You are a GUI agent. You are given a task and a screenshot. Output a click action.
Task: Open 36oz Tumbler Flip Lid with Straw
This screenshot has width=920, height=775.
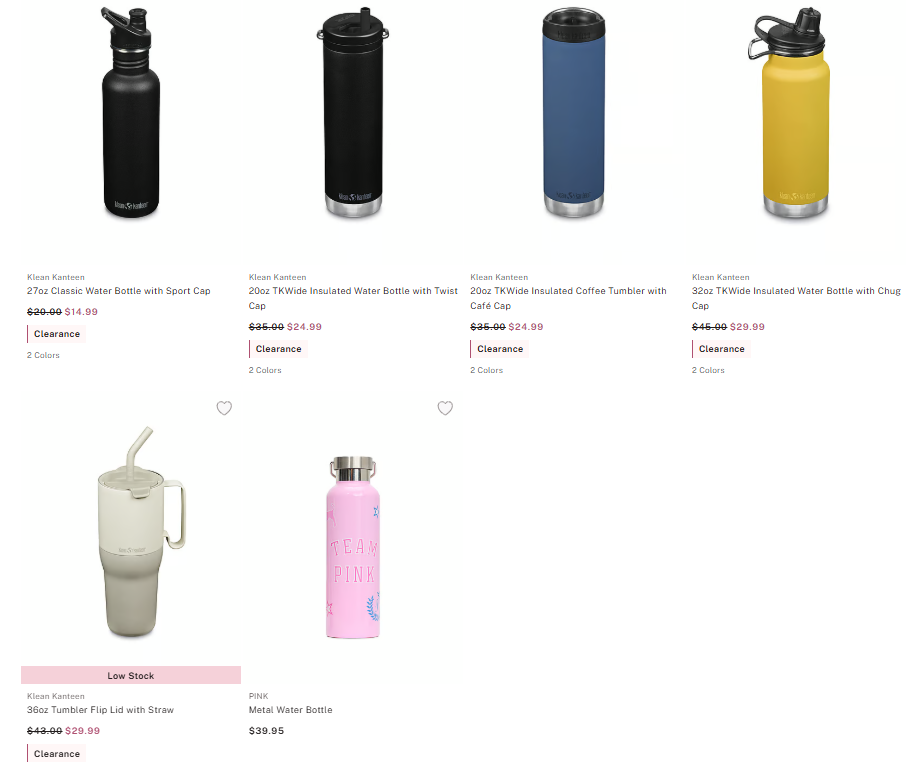click(100, 710)
